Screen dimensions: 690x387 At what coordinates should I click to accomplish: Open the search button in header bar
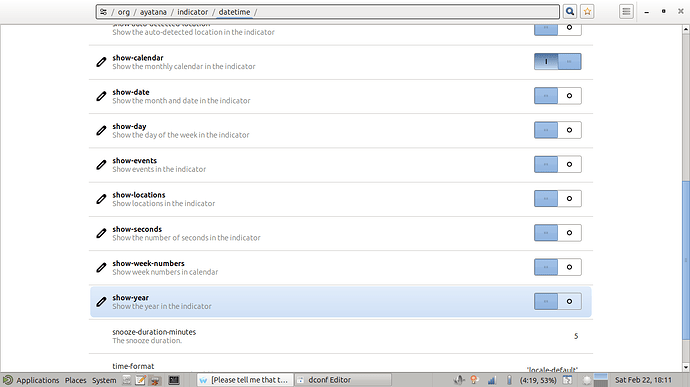pos(569,12)
